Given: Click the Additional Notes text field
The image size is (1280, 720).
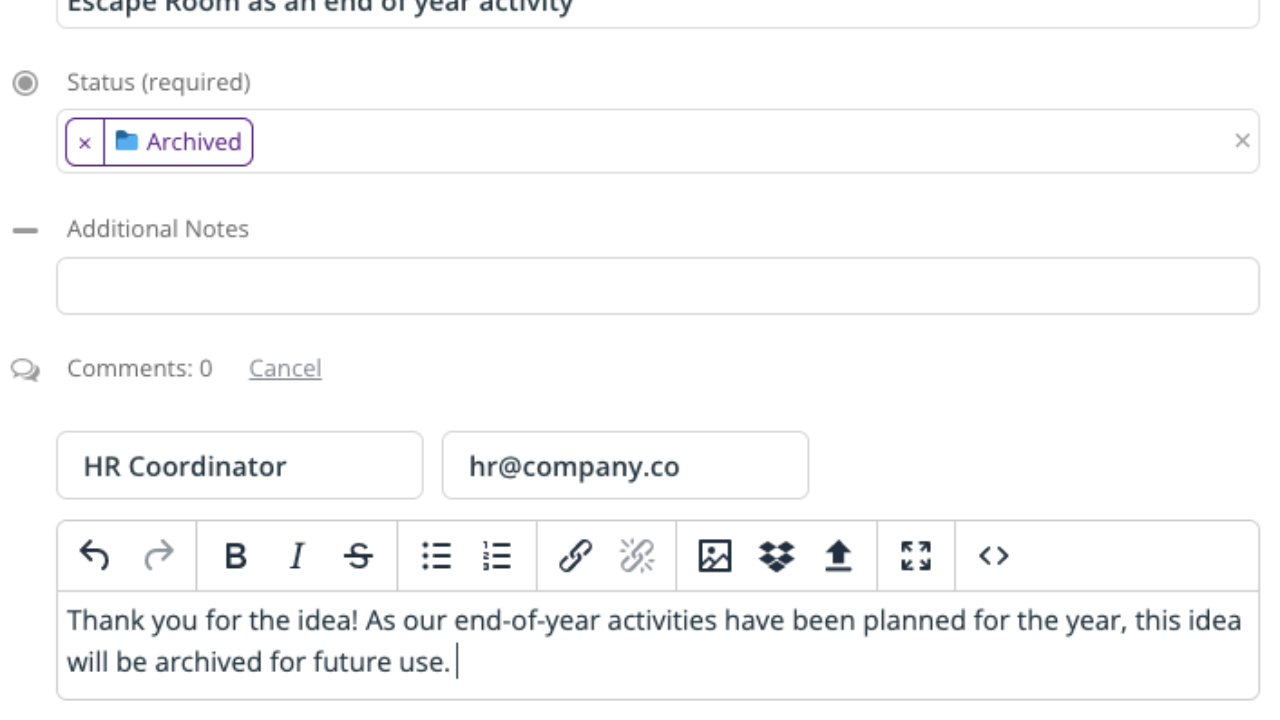Looking at the screenshot, I should pos(658,286).
